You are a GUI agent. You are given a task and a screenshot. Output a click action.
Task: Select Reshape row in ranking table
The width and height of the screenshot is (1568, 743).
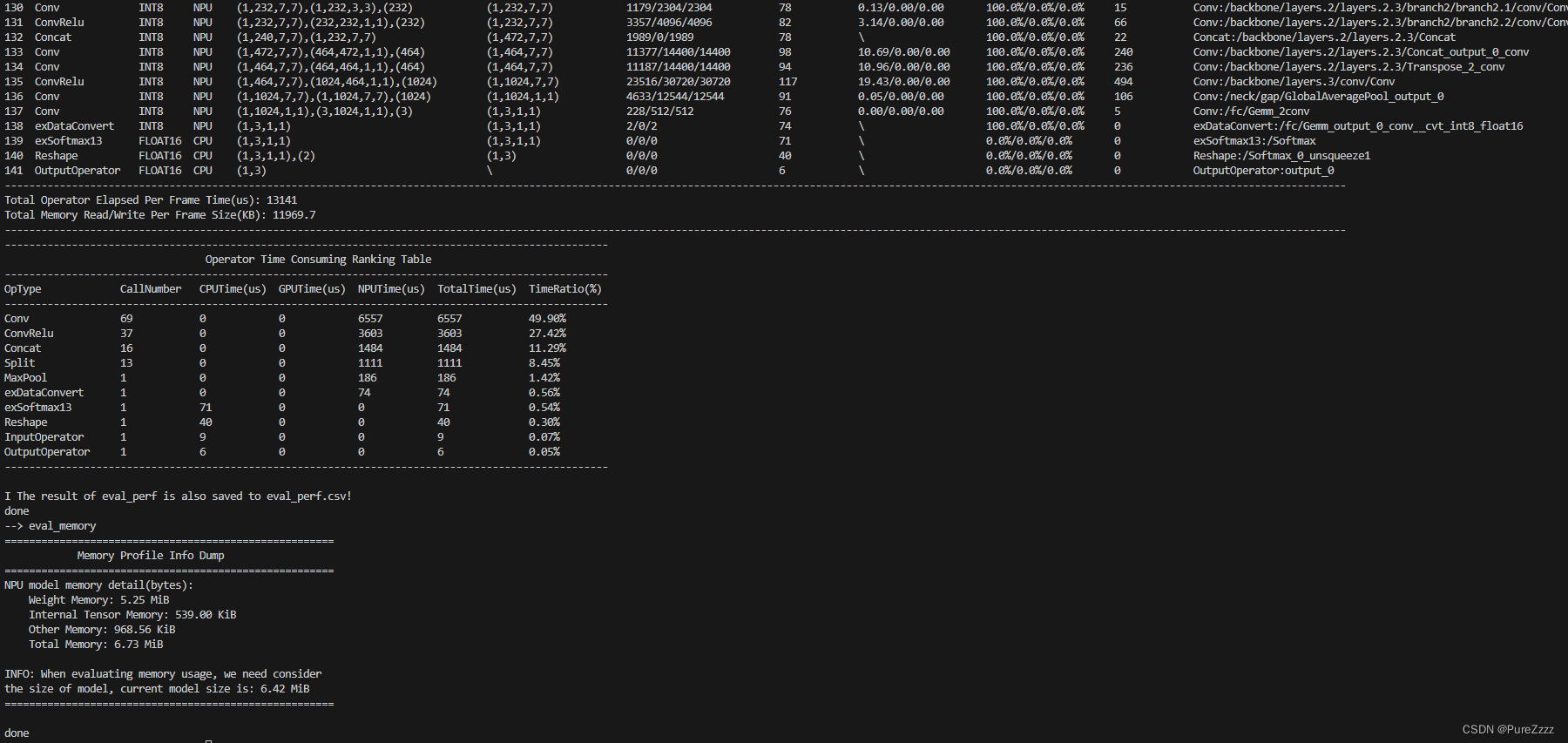coord(282,422)
